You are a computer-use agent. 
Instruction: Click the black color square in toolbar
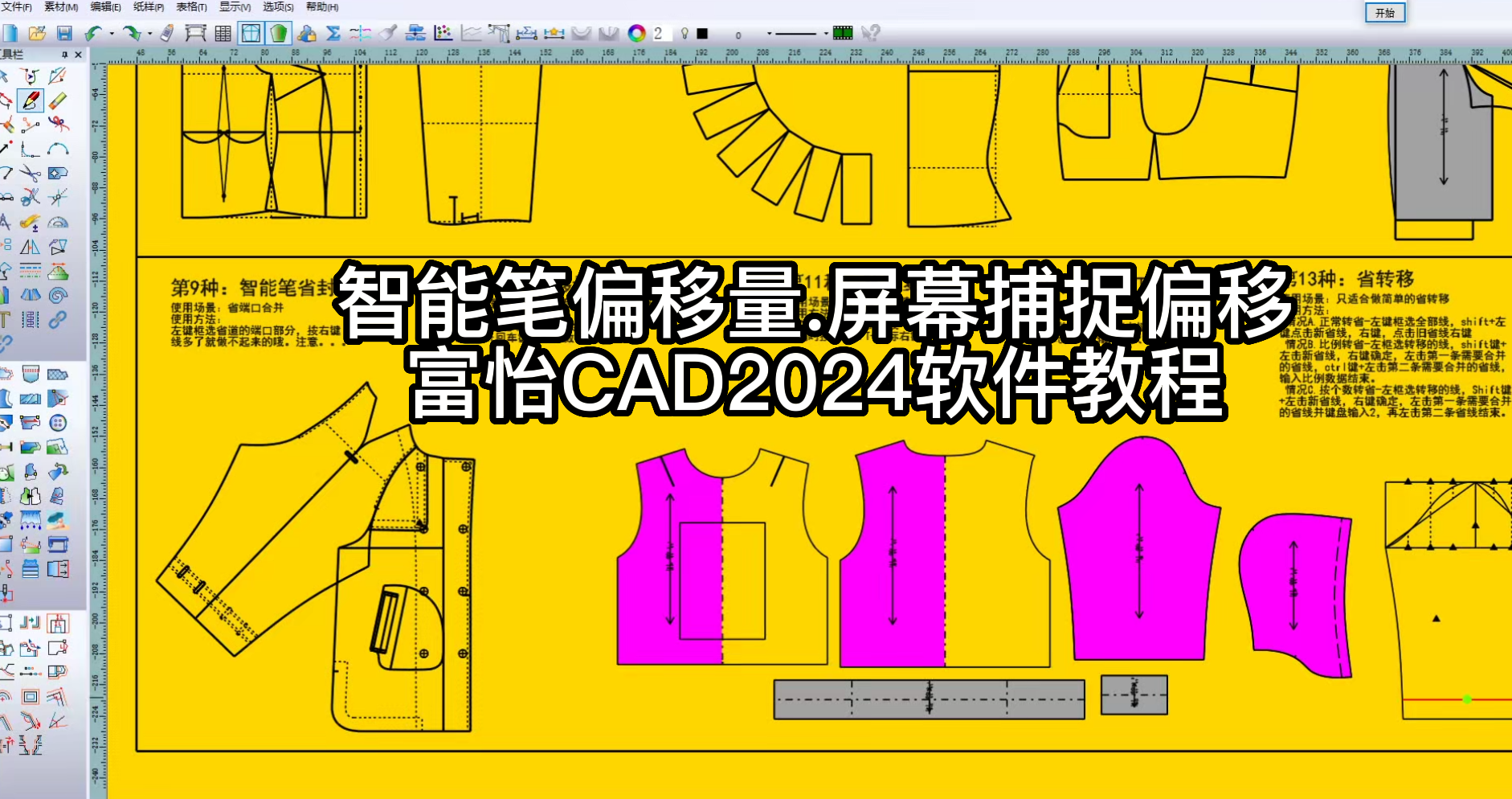click(702, 34)
